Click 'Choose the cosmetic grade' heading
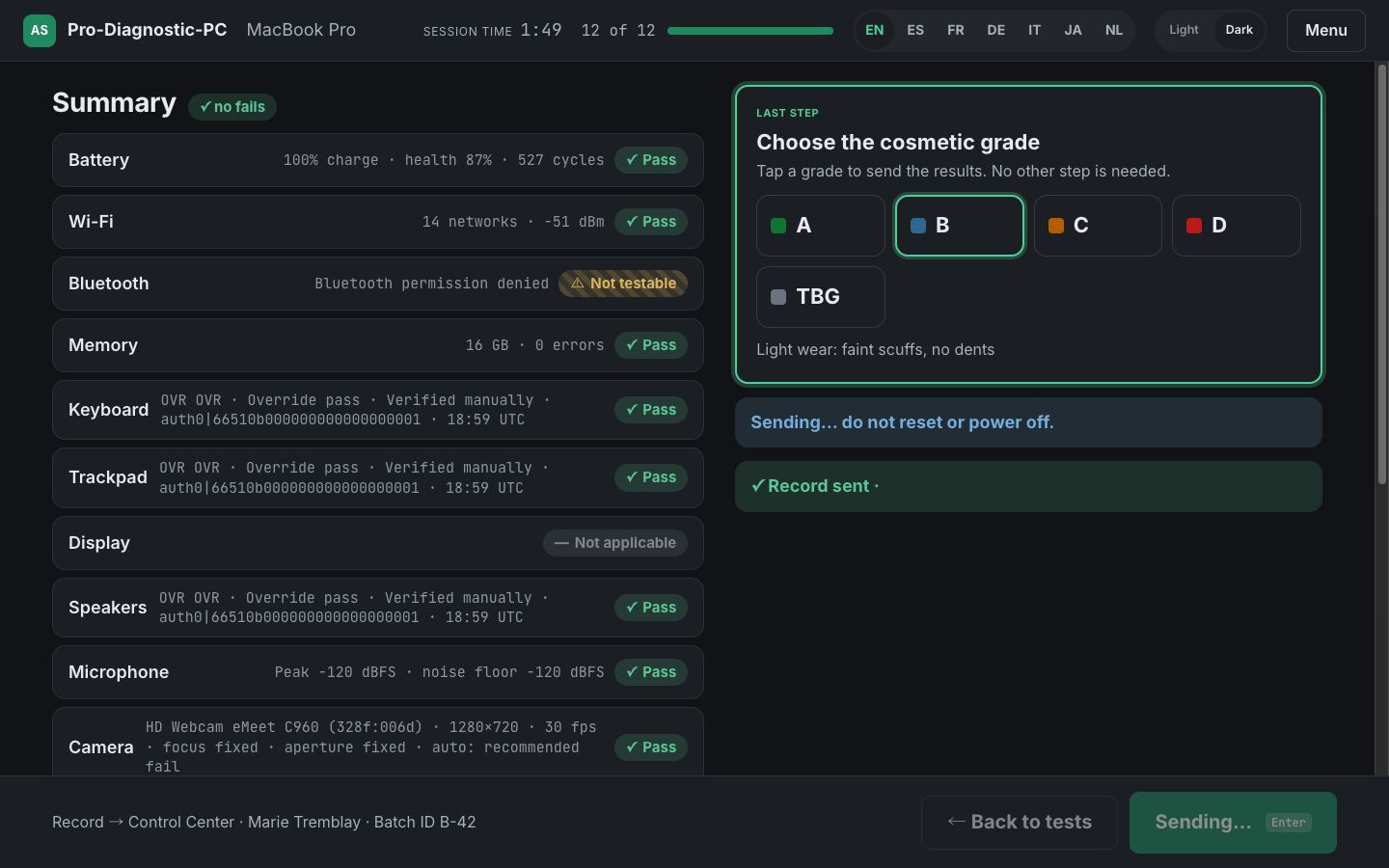Viewport: 1389px width, 868px height. [898, 143]
